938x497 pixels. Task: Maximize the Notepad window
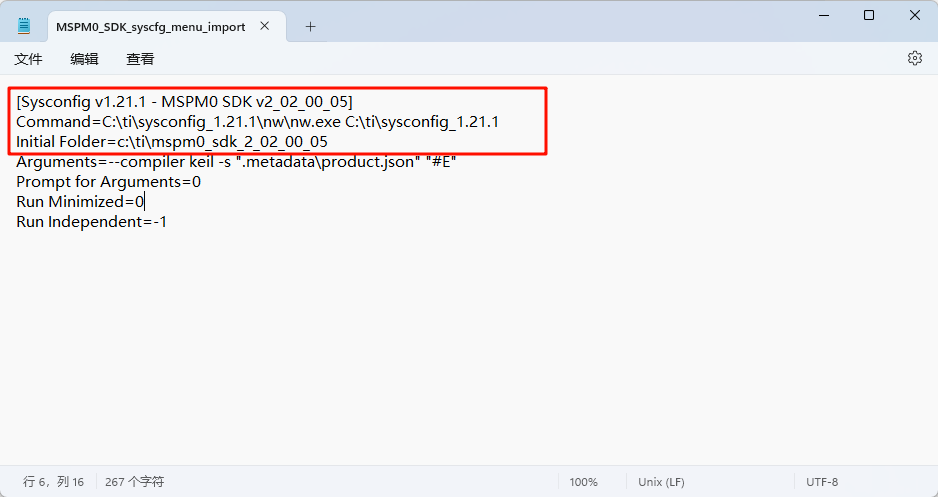pos(869,16)
